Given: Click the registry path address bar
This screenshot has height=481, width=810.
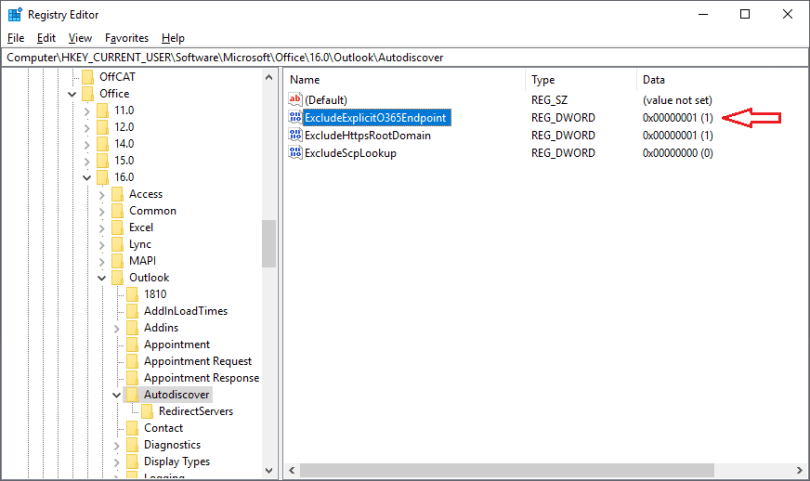Looking at the screenshot, I should click(x=400, y=57).
